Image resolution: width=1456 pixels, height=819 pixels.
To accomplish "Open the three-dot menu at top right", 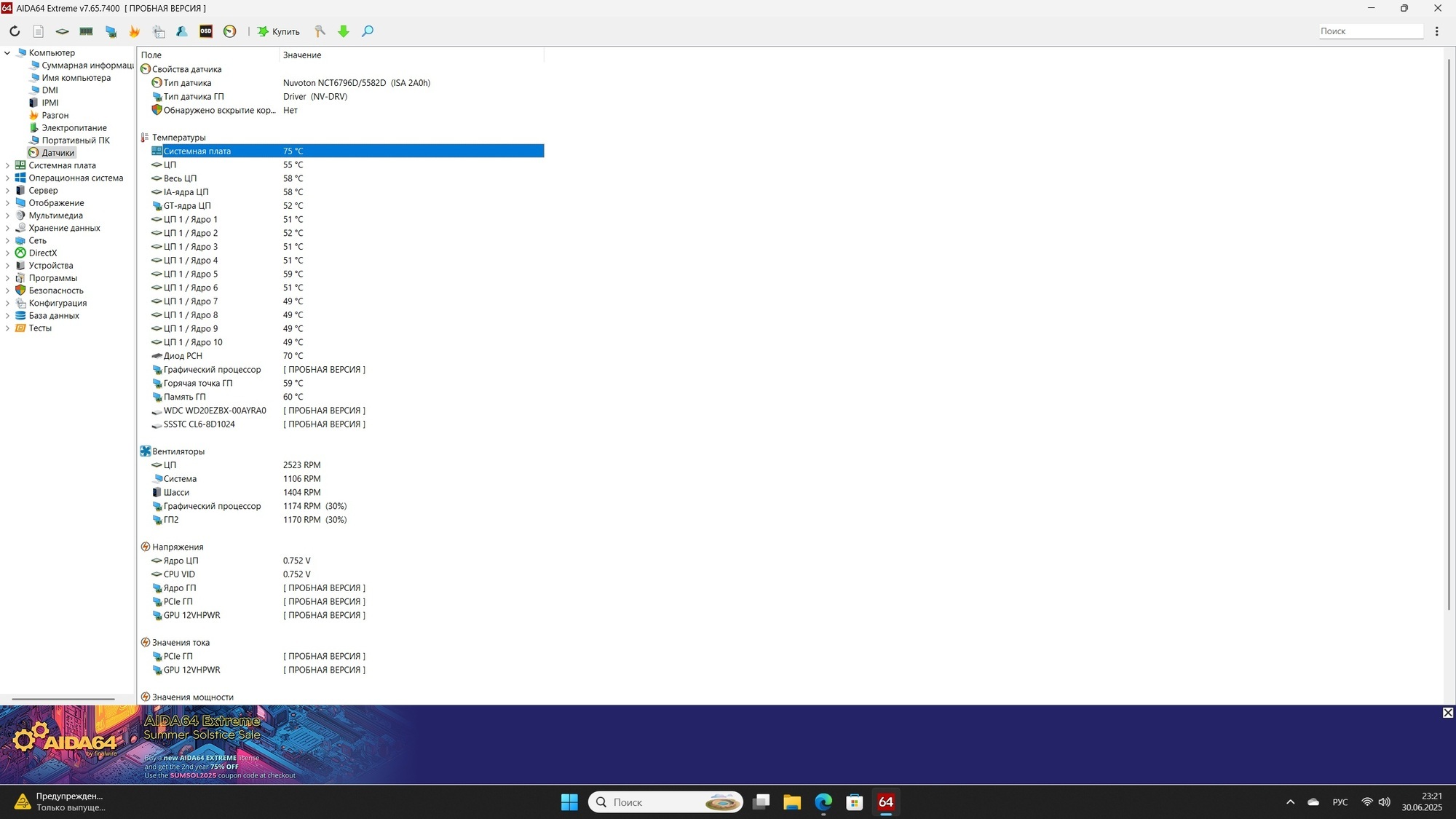I will [x=1436, y=31].
